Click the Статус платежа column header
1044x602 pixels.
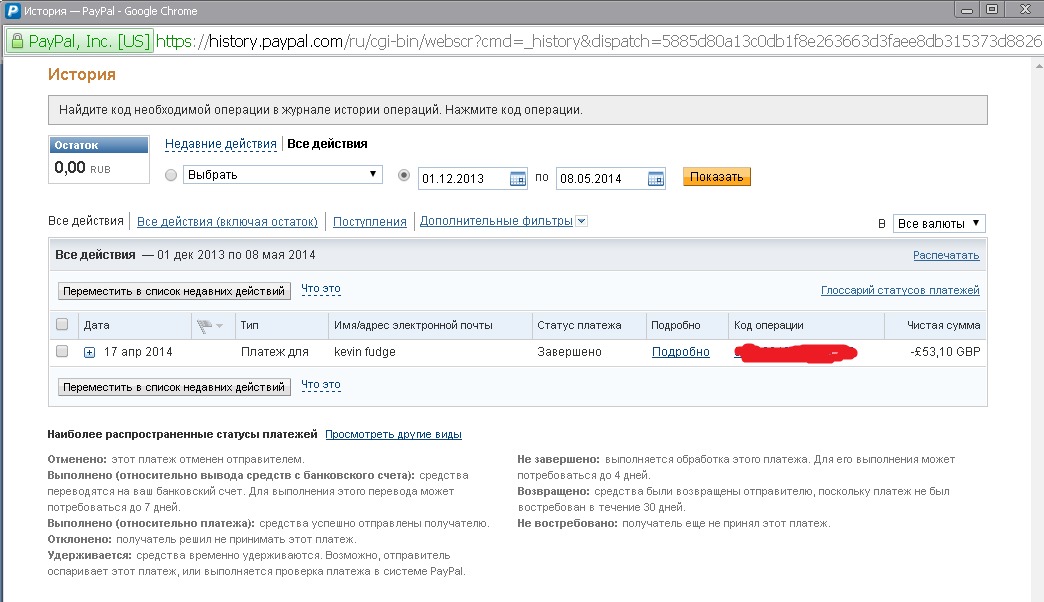pyautogui.click(x=579, y=325)
